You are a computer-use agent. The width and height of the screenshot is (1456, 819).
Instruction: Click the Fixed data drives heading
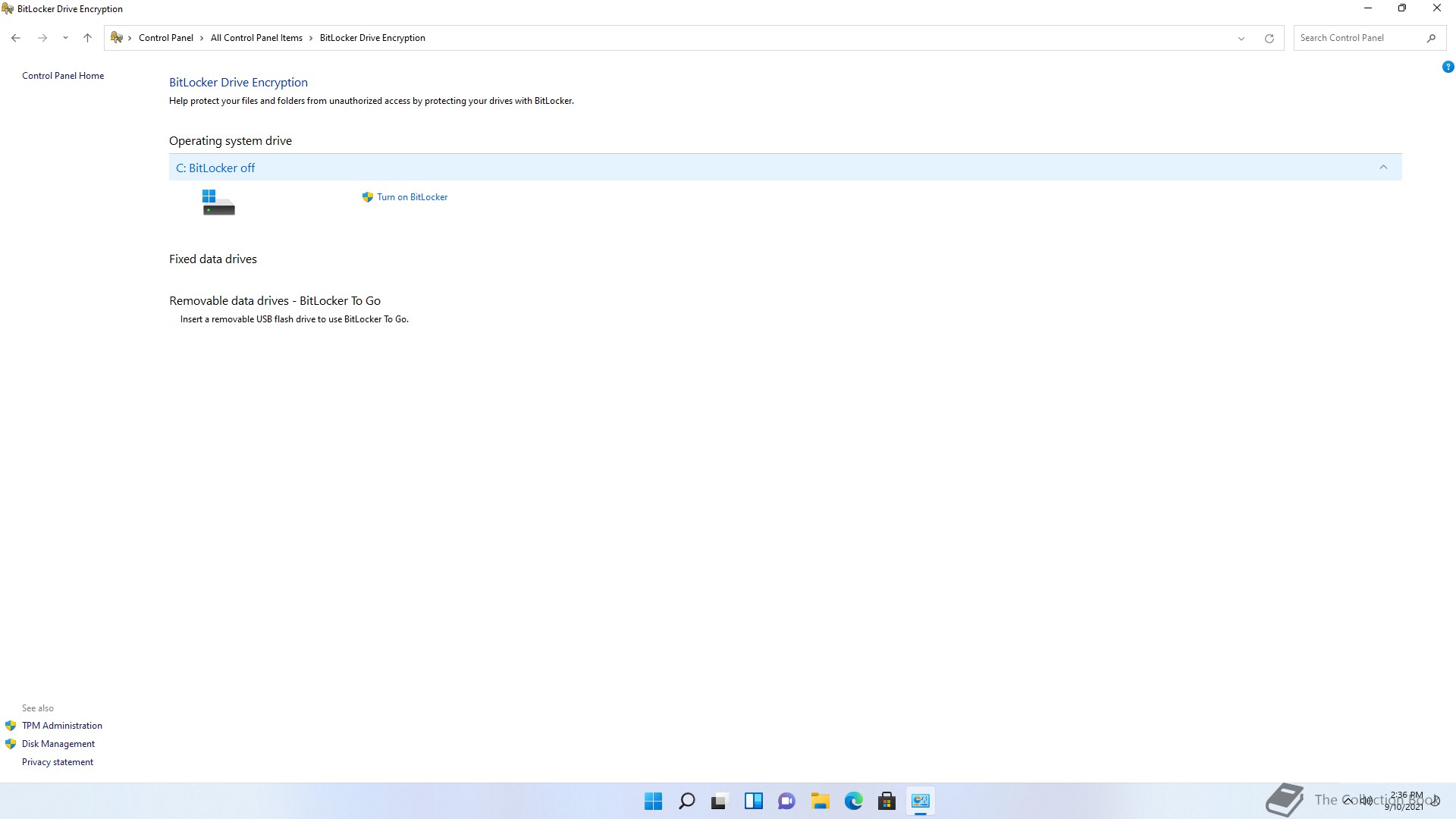click(x=213, y=259)
